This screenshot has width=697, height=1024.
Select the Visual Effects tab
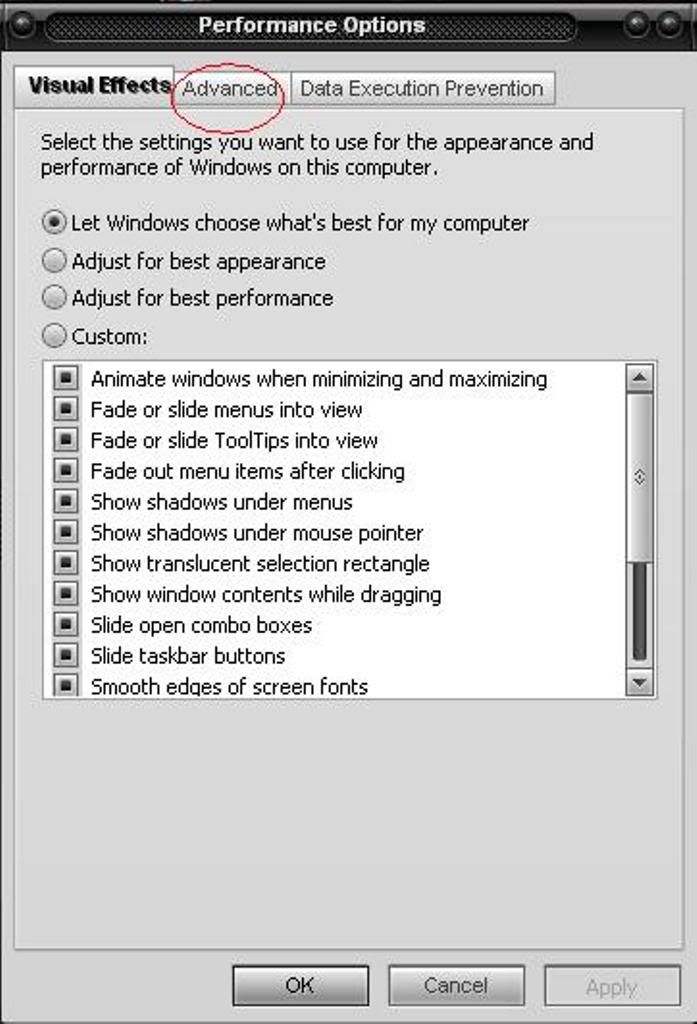[98, 86]
